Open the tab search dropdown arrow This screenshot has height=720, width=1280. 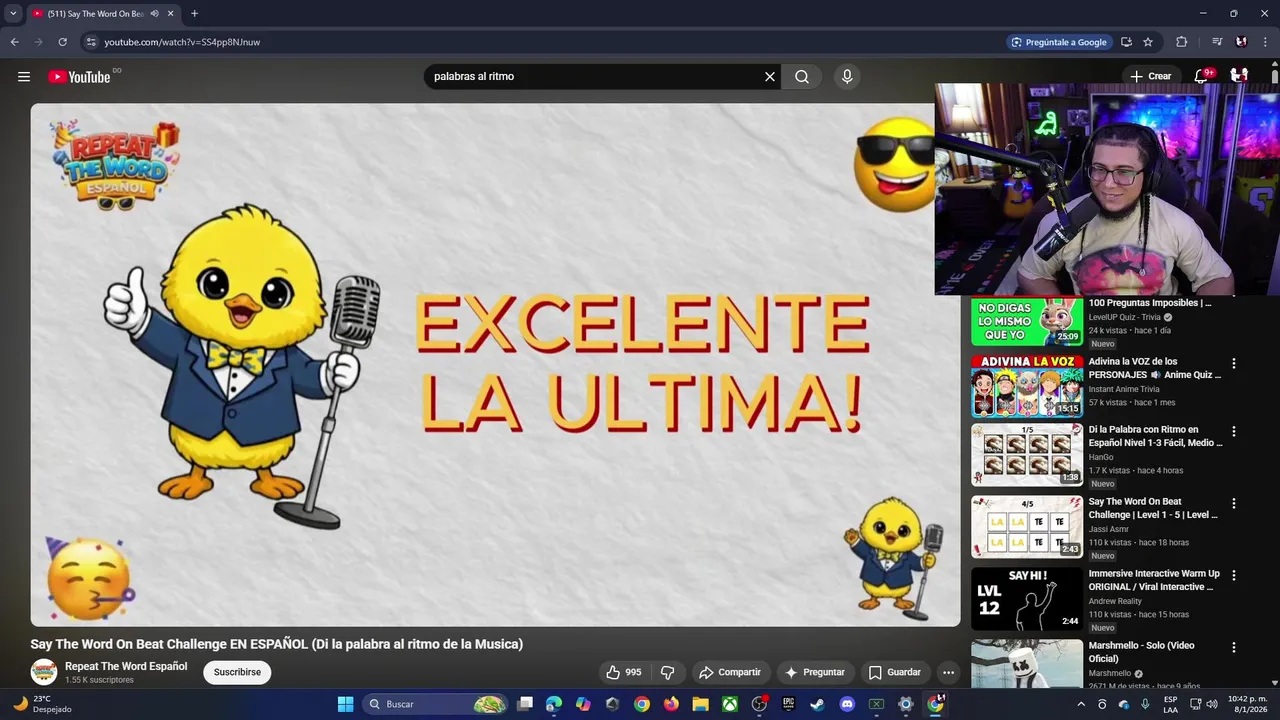13,13
